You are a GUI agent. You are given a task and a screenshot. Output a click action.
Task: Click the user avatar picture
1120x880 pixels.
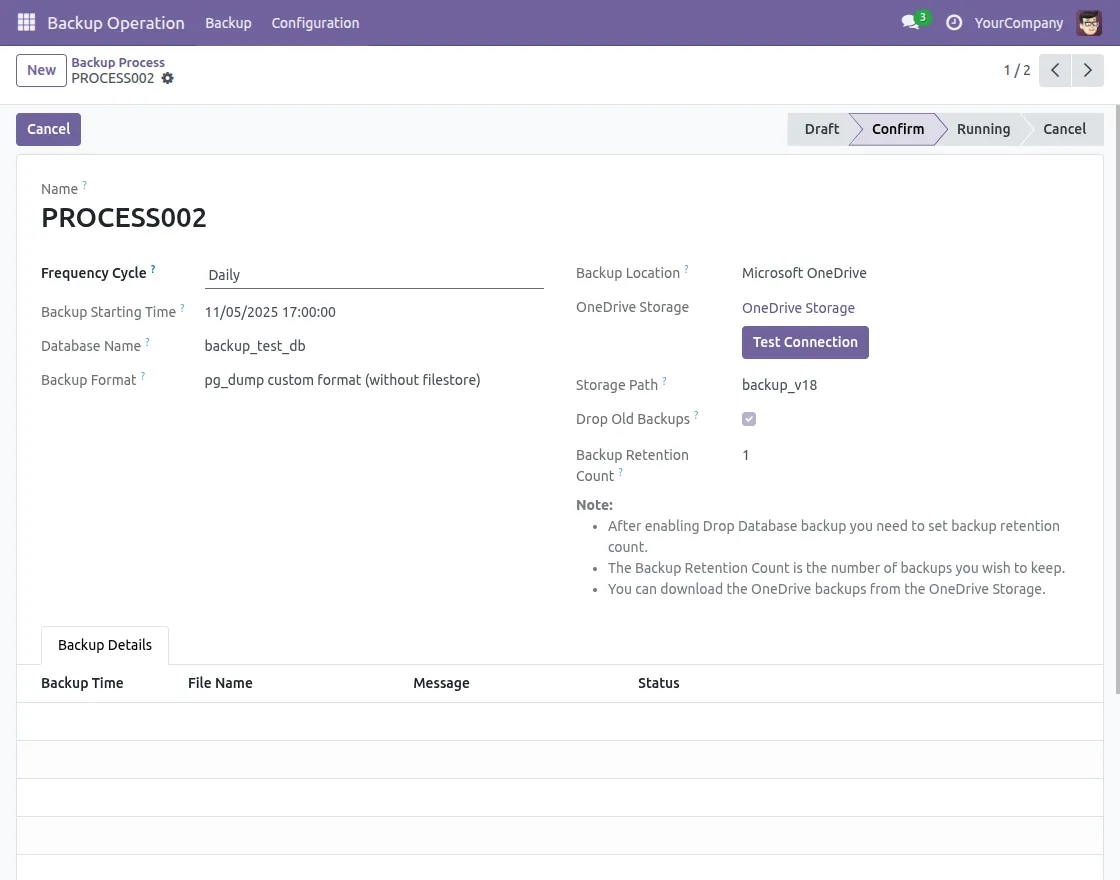pos(1089,22)
